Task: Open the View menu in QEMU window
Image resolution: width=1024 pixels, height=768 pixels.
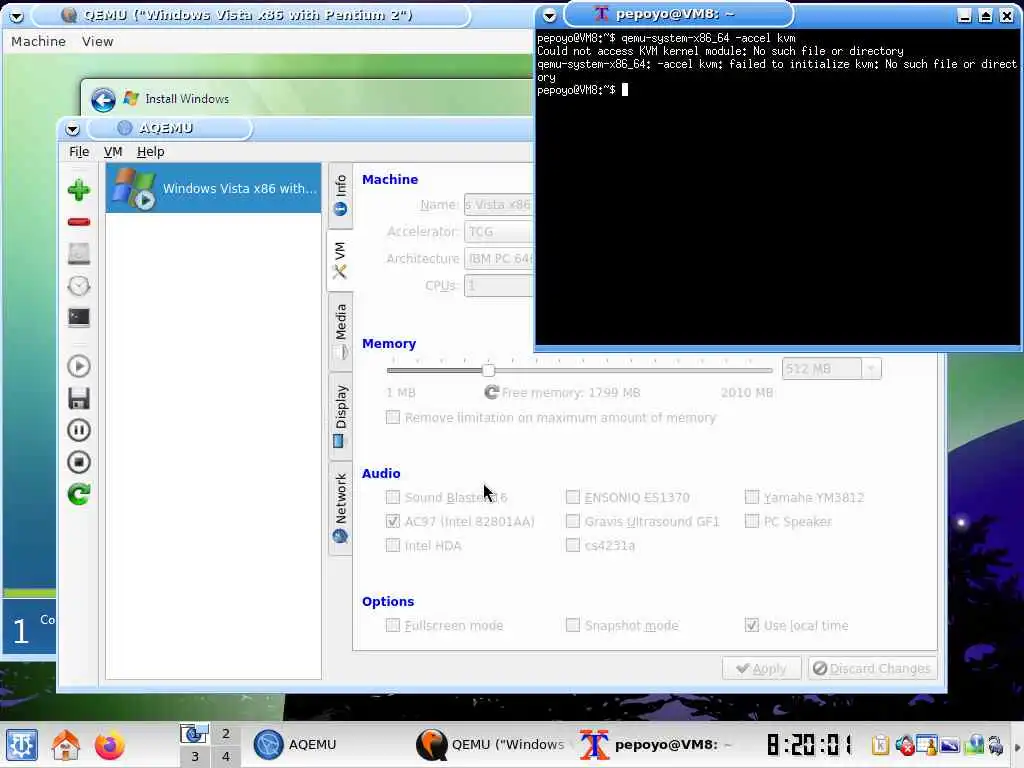Action: (x=98, y=41)
